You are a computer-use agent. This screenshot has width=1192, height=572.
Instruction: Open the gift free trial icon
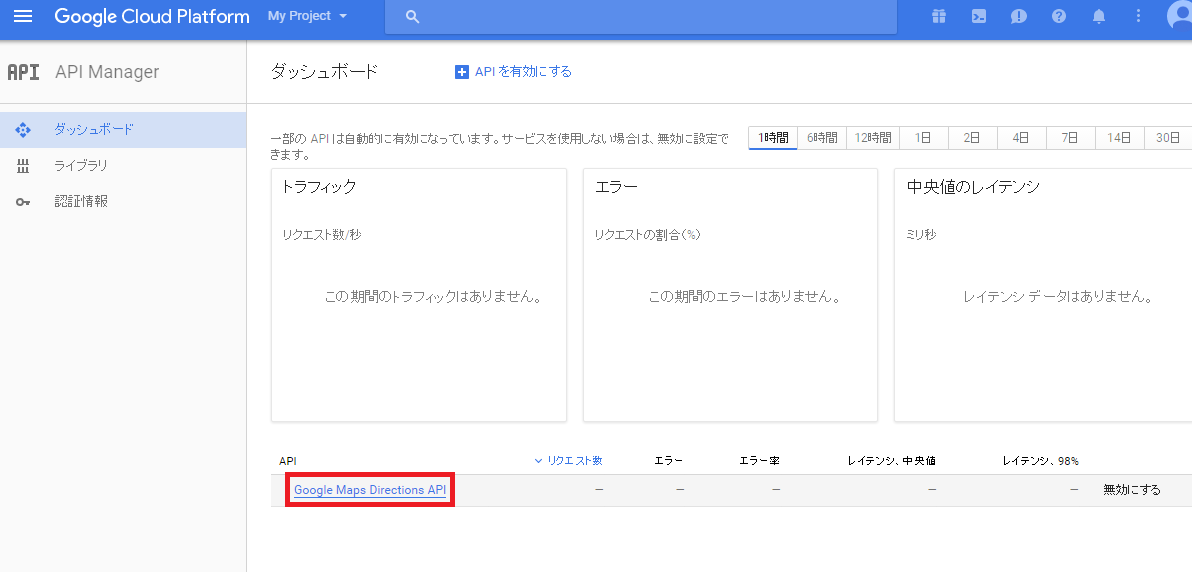[940, 16]
